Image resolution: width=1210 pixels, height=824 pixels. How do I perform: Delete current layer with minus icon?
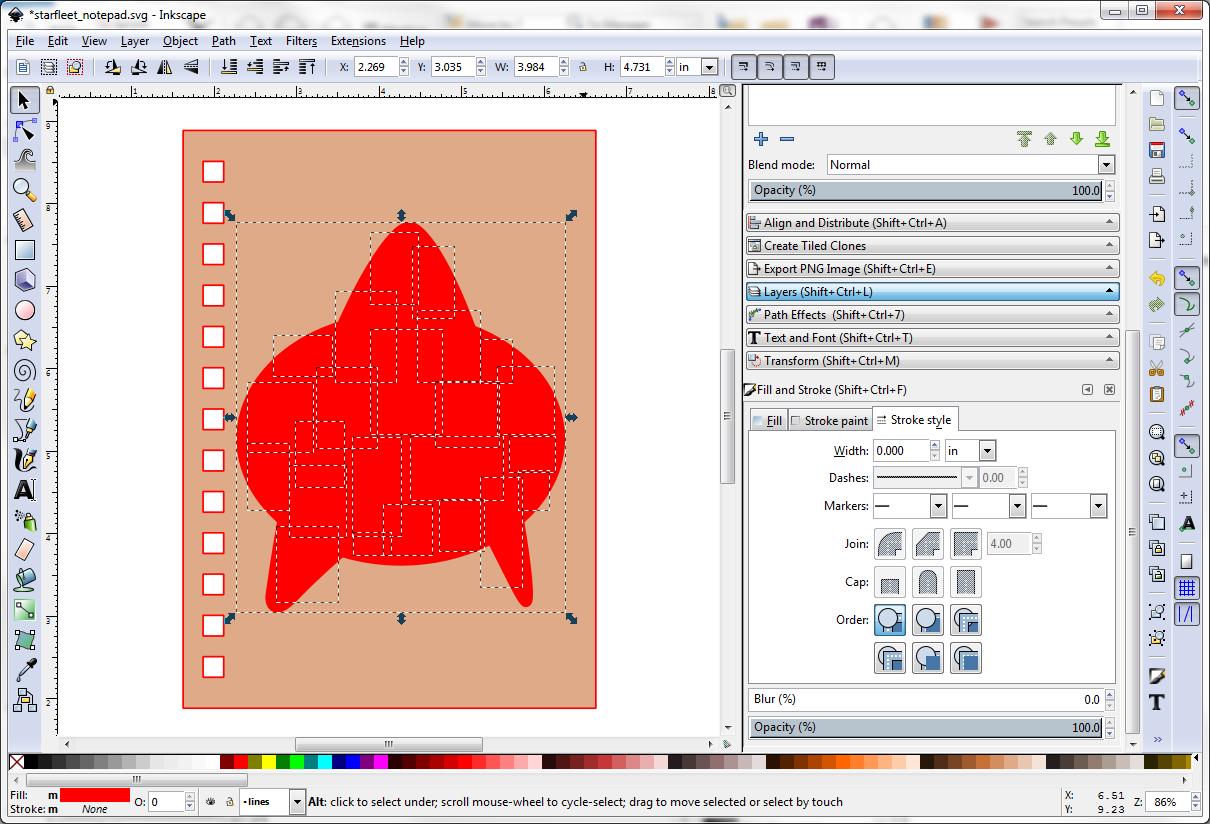787,139
